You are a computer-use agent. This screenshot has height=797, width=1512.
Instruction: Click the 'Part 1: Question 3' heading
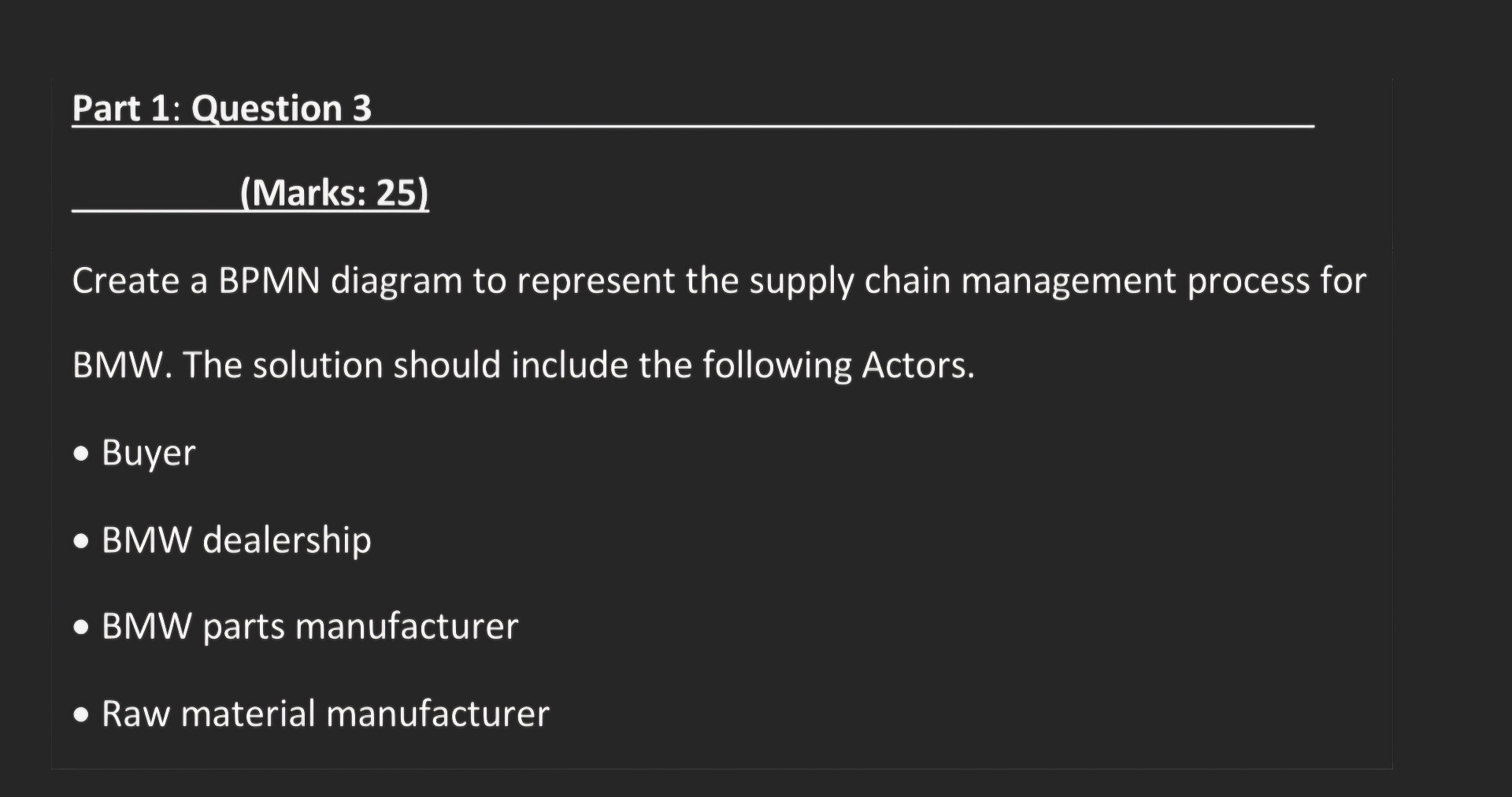(222, 109)
